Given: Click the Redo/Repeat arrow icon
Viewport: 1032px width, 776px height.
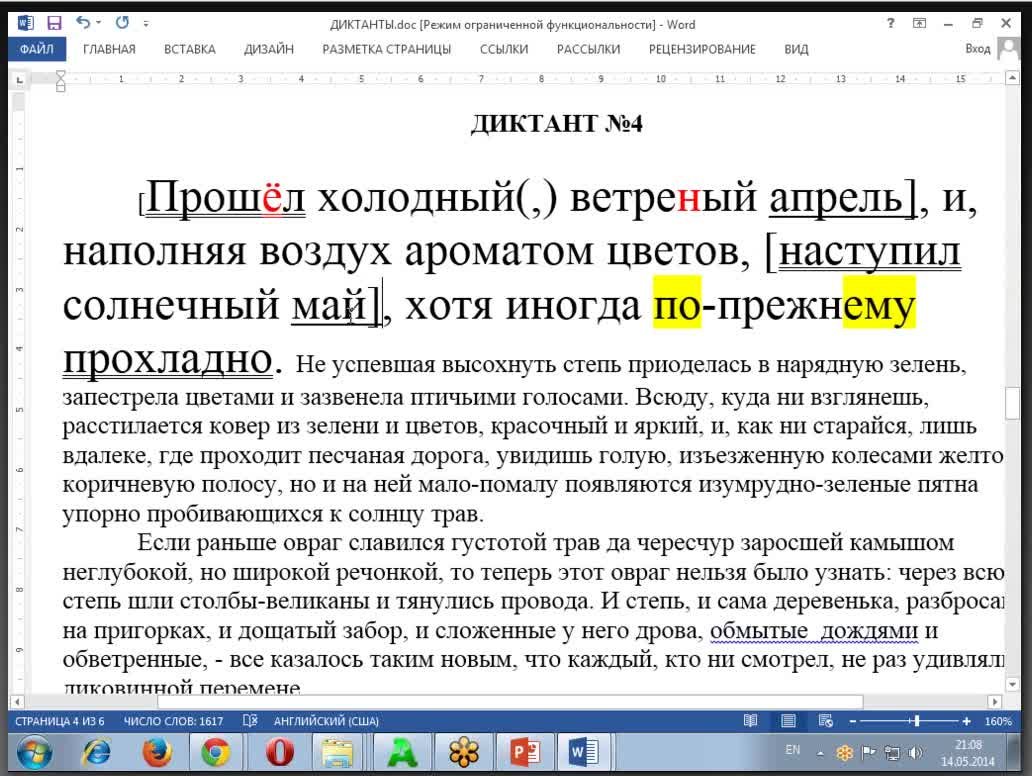Looking at the screenshot, I should 123,23.
